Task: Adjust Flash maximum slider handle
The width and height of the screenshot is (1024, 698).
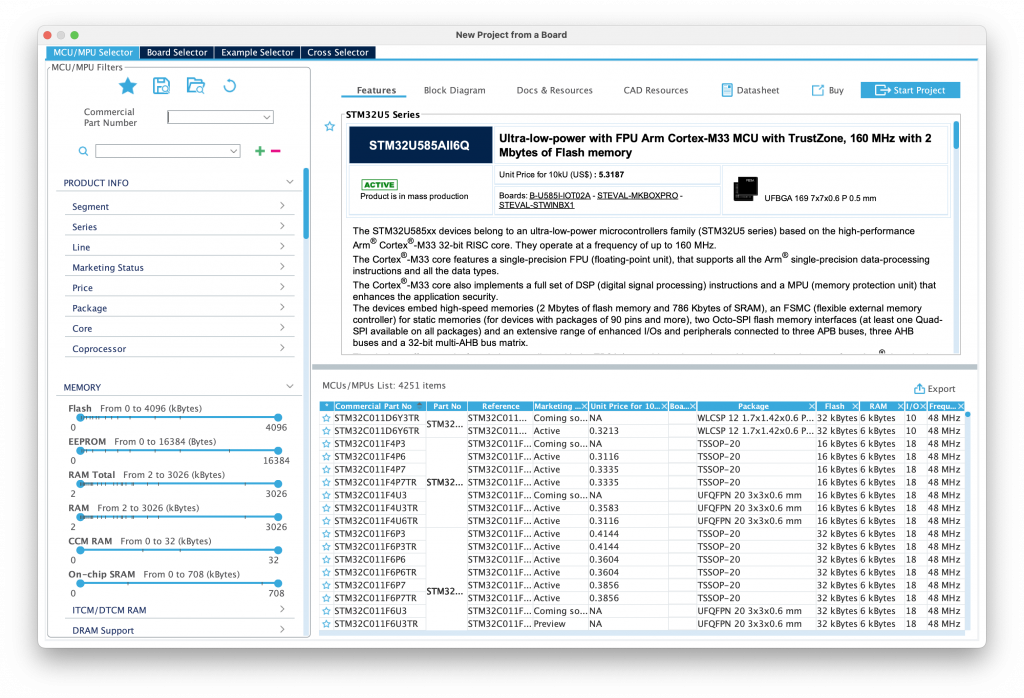Action: click(278, 417)
